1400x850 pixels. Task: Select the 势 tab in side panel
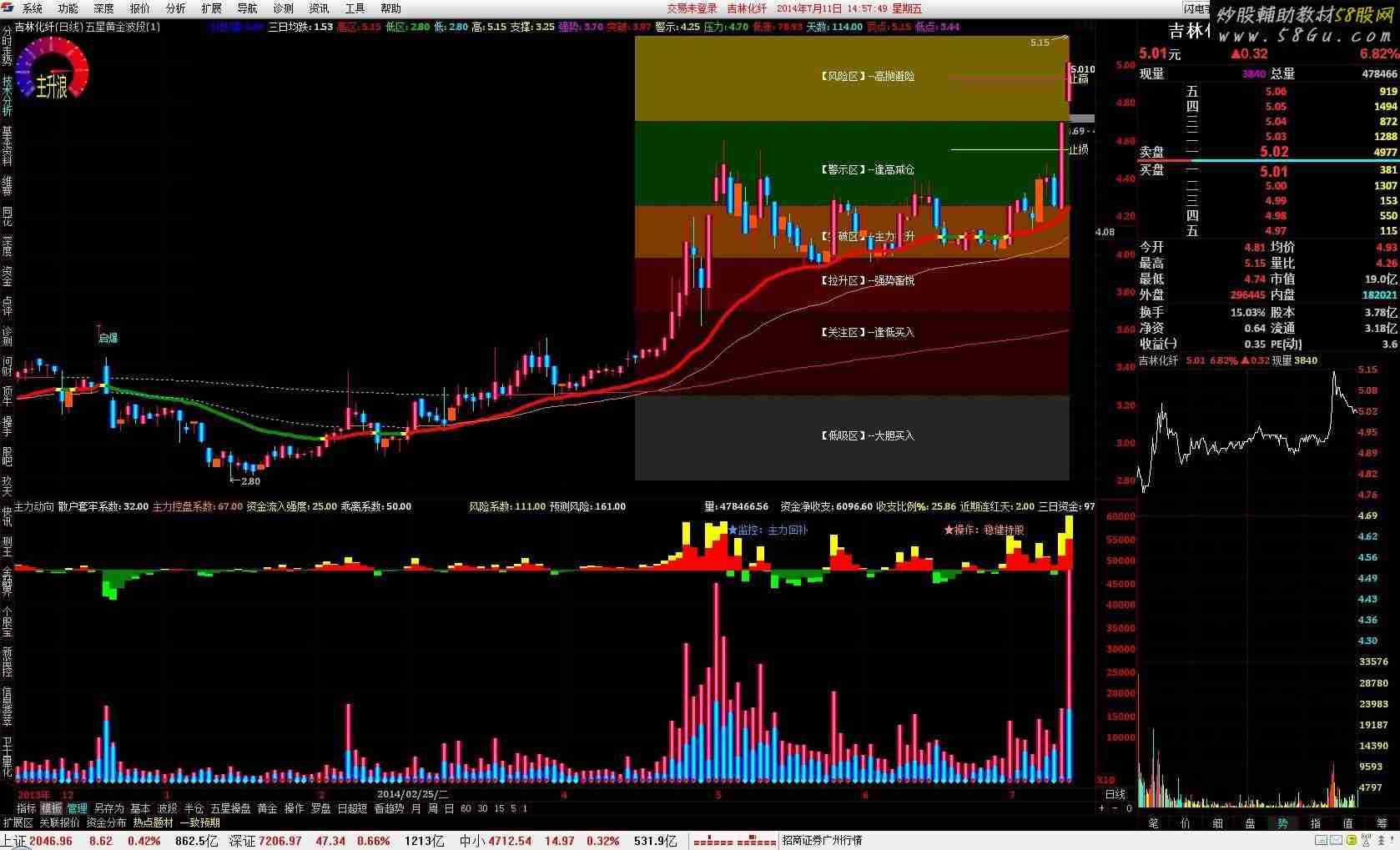(1283, 823)
